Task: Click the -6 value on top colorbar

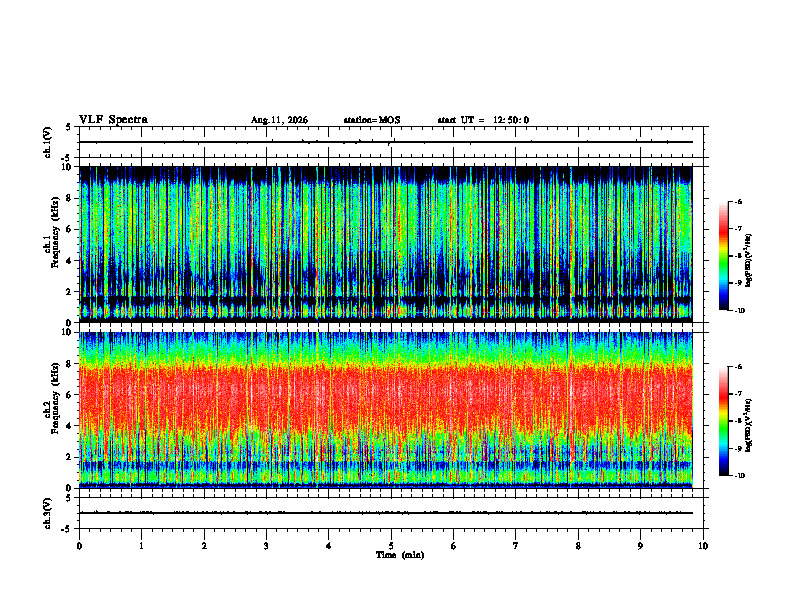Action: pyautogui.click(x=737, y=201)
